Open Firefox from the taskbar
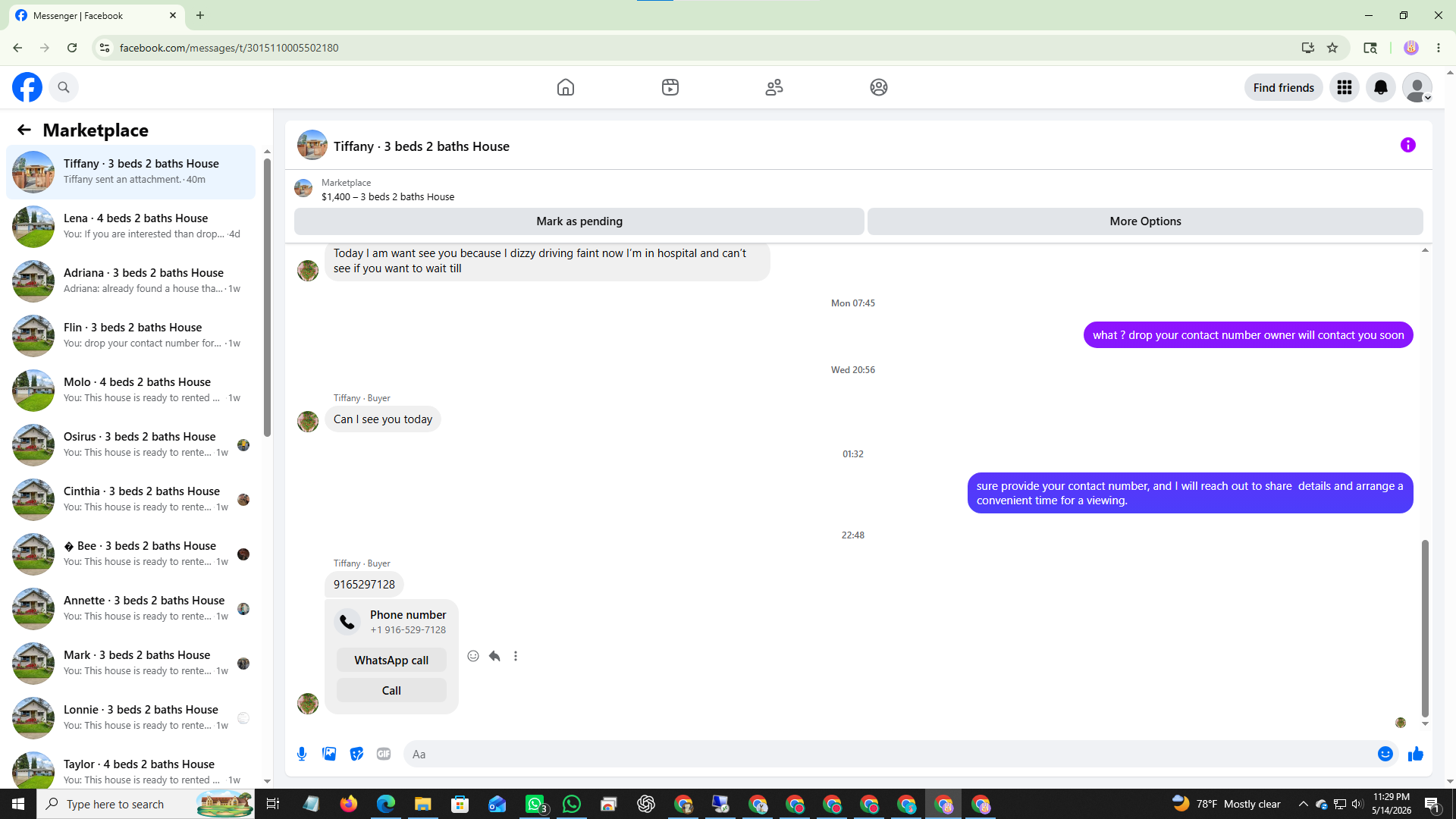 click(349, 804)
